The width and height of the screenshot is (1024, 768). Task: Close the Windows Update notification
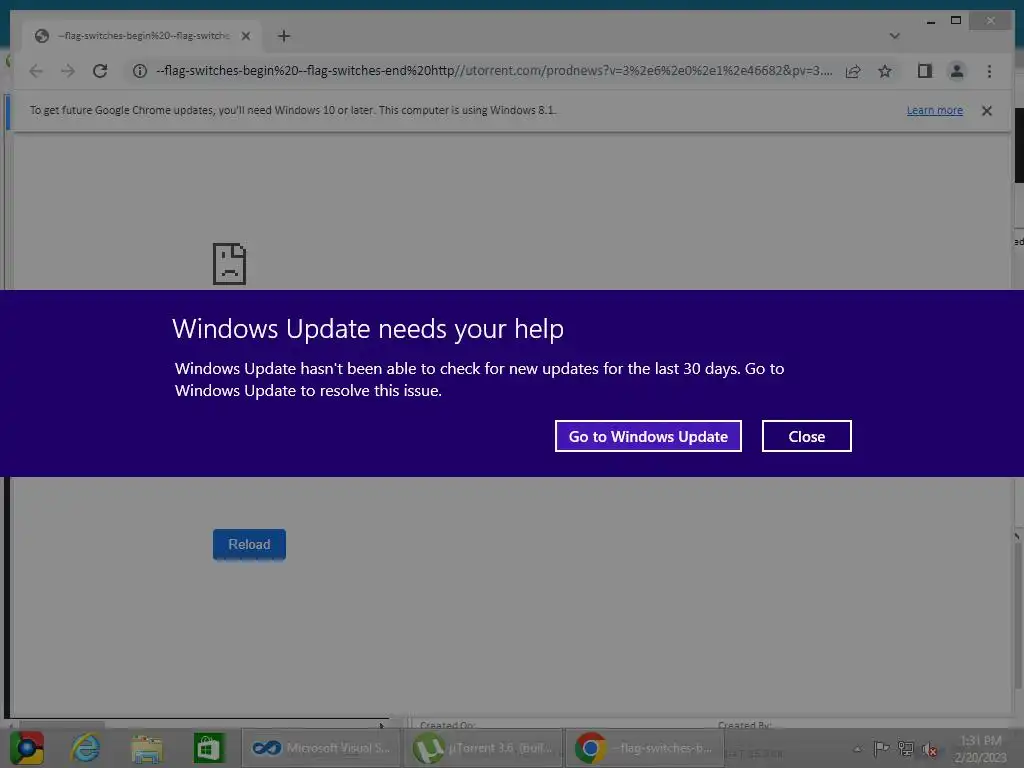[807, 436]
